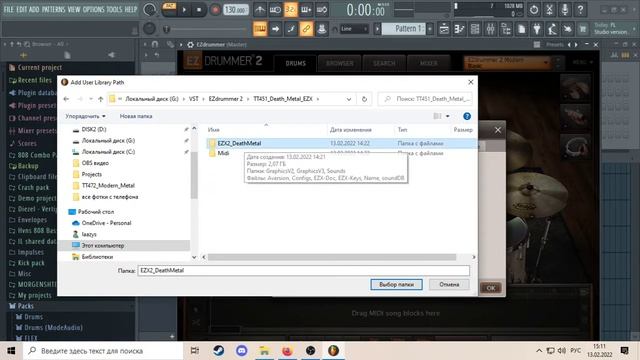Screen dimensions: 640x360
Task: Open the FILE menu in FL Studio
Action: pyautogui.click(x=9, y=9)
